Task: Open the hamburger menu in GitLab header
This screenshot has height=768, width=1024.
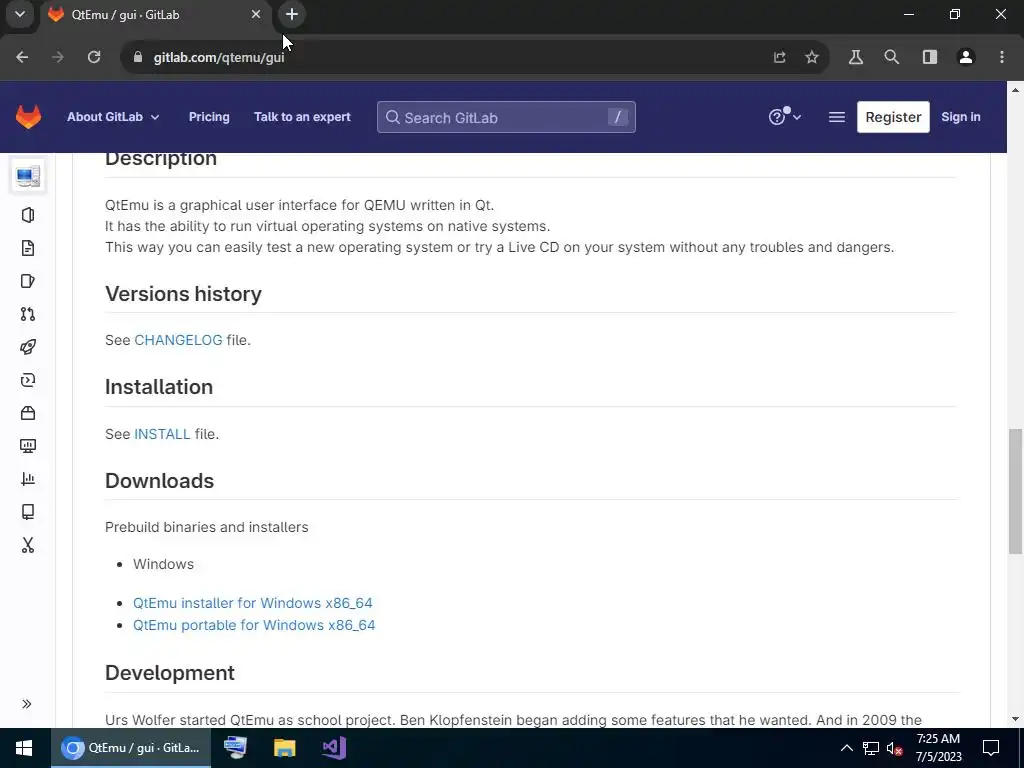Action: click(x=837, y=117)
